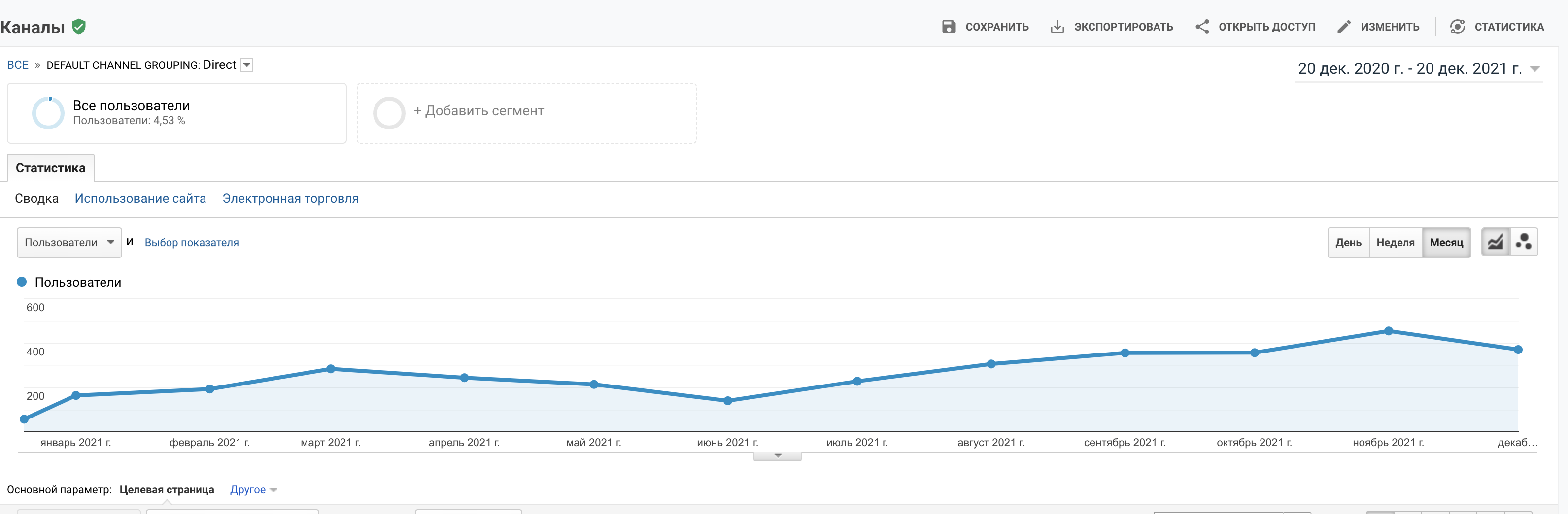Click the export download icon
This screenshot has height=514, width=1568.
1057,27
